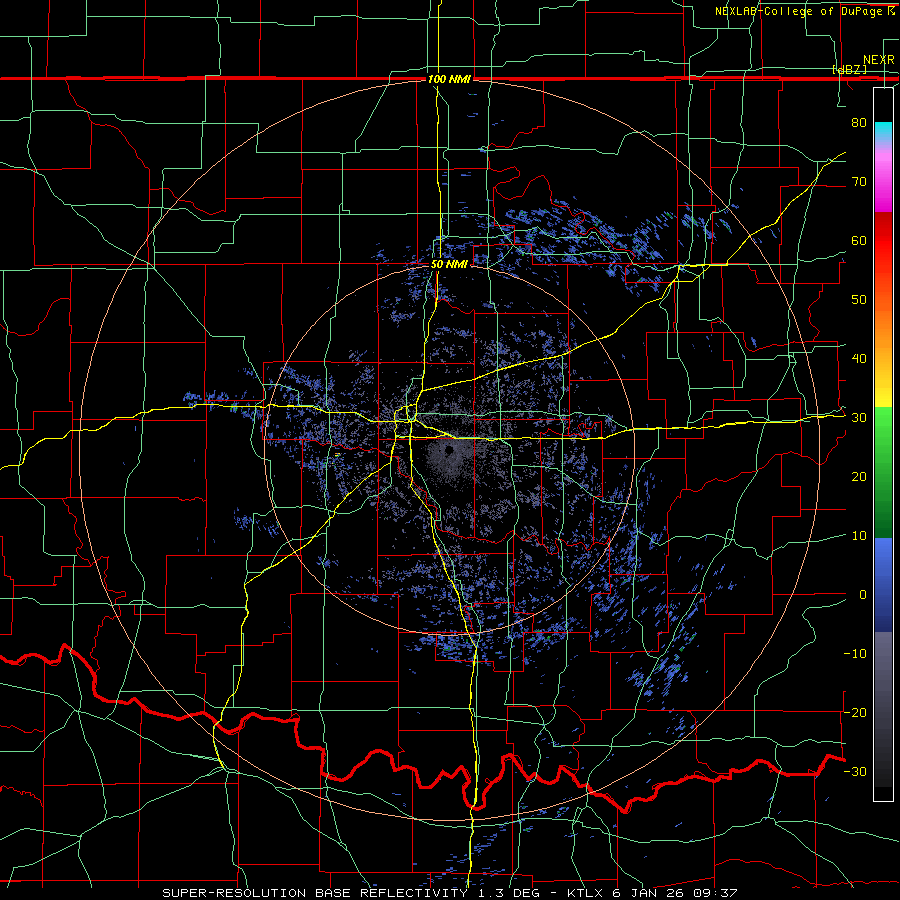
Task: Click the [dBZ] unit label
Action: click(849, 70)
